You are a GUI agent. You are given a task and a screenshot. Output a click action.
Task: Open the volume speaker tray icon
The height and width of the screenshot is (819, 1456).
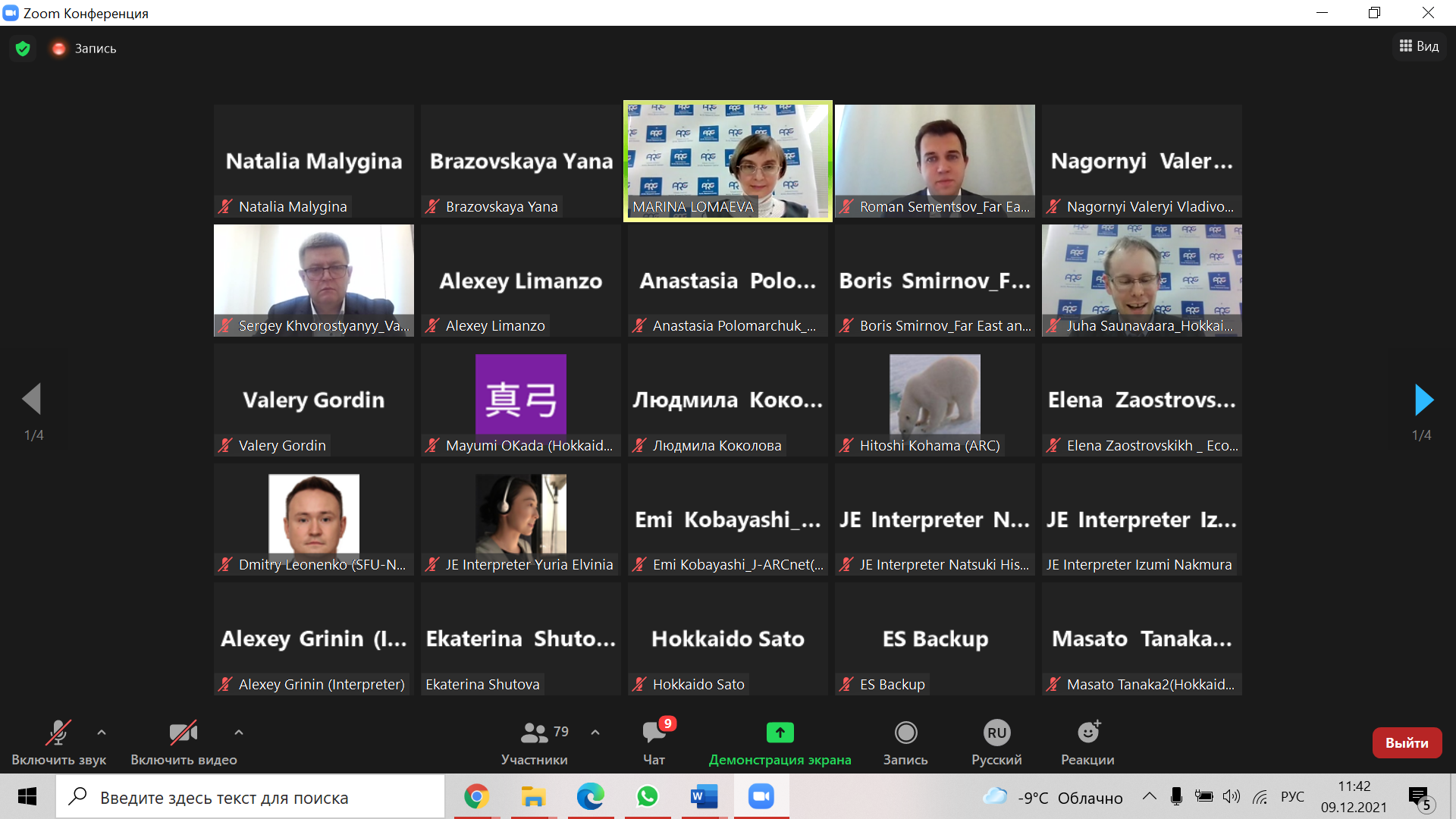pyautogui.click(x=1232, y=796)
